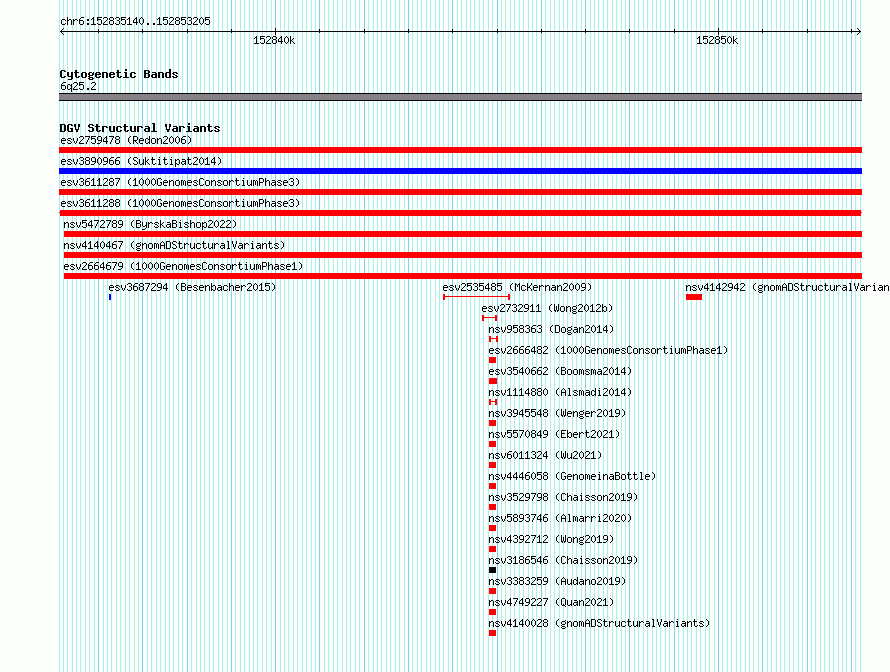Viewport: 890px width, 672px height.
Task: Click the 152850k ruler tick label
Action: [x=717, y=40]
